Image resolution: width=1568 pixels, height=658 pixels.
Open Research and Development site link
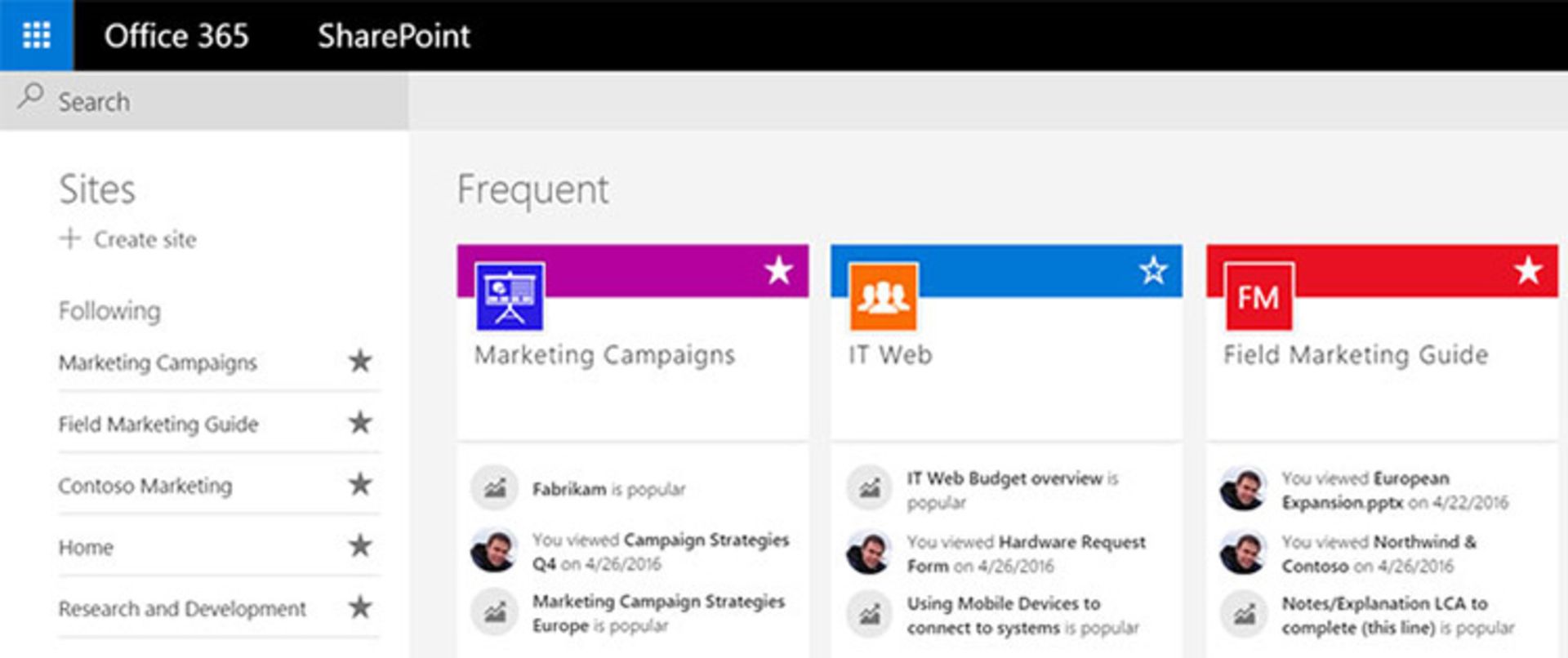[182, 609]
